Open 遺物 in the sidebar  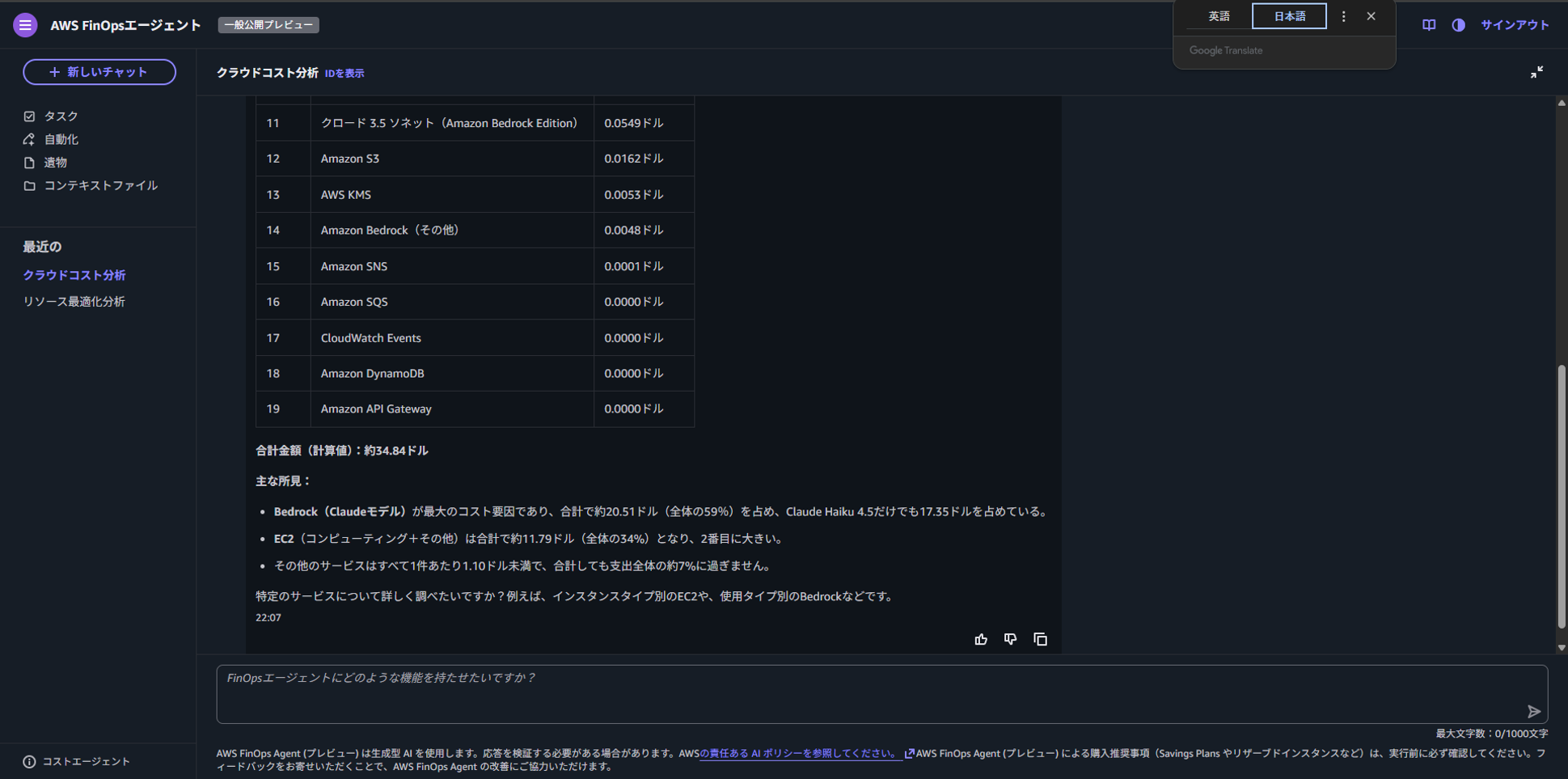pyautogui.click(x=55, y=163)
